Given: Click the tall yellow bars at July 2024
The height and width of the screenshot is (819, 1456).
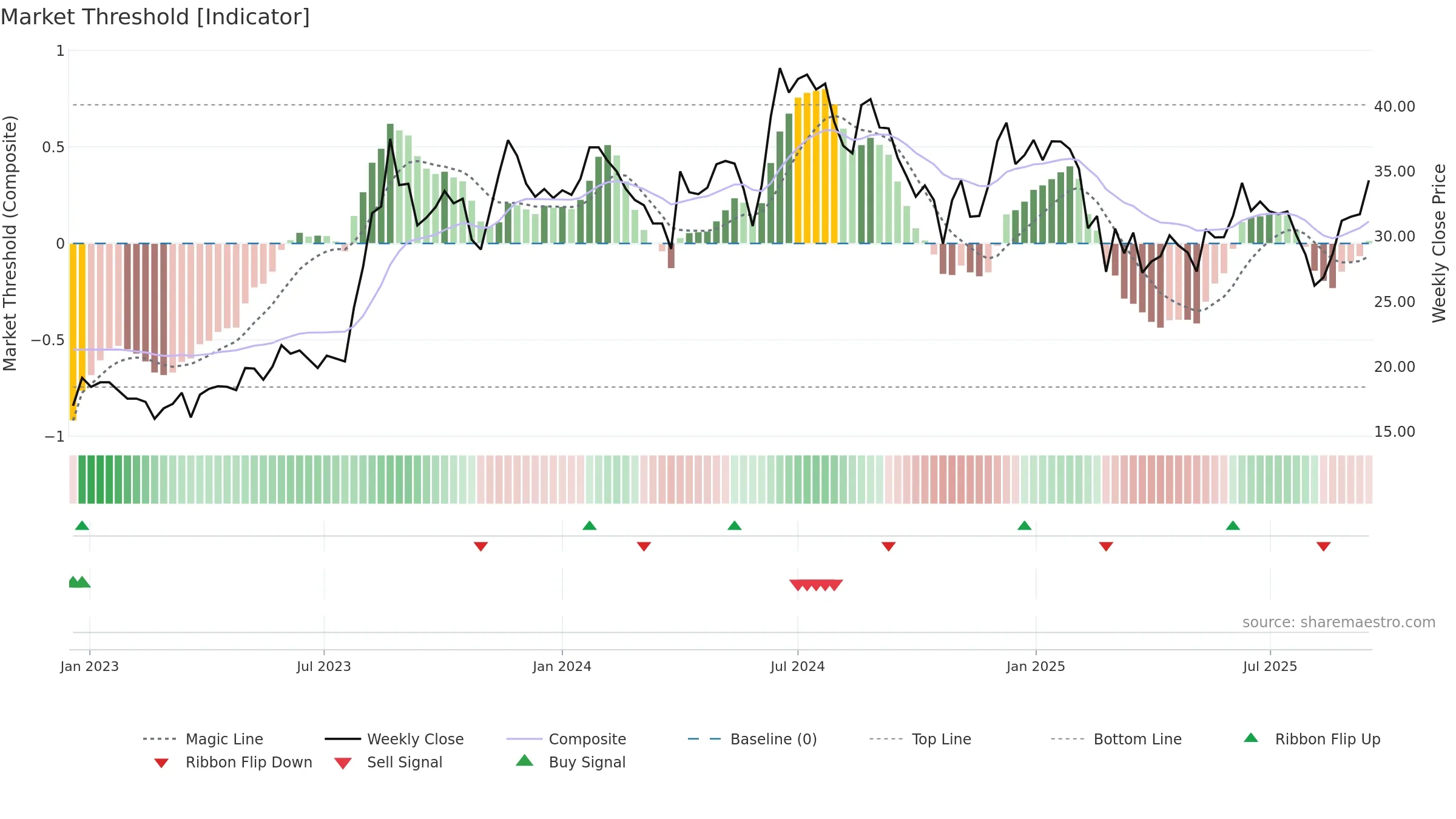Looking at the screenshot, I should [x=816, y=167].
